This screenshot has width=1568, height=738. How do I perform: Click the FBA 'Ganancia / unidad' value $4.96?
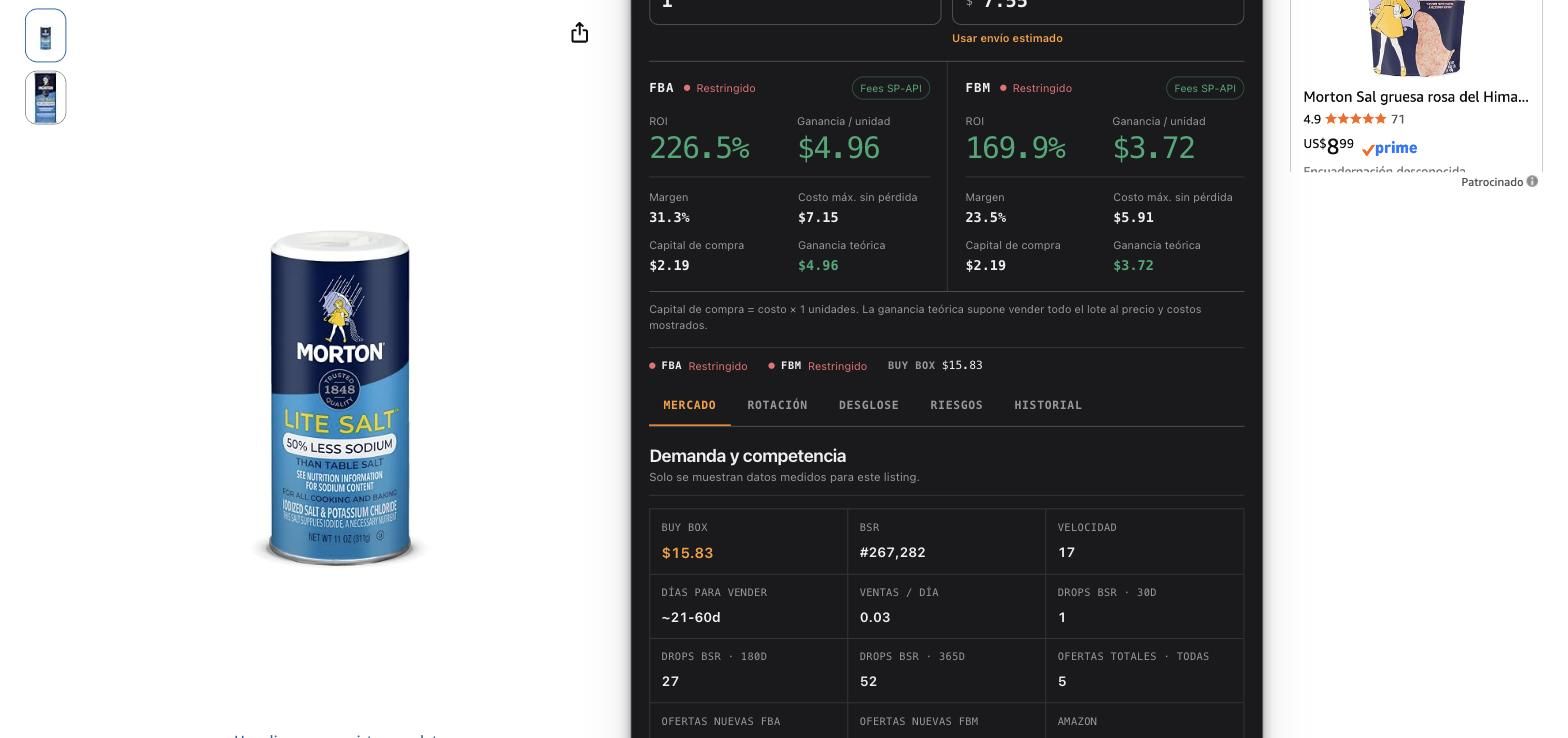(x=839, y=148)
